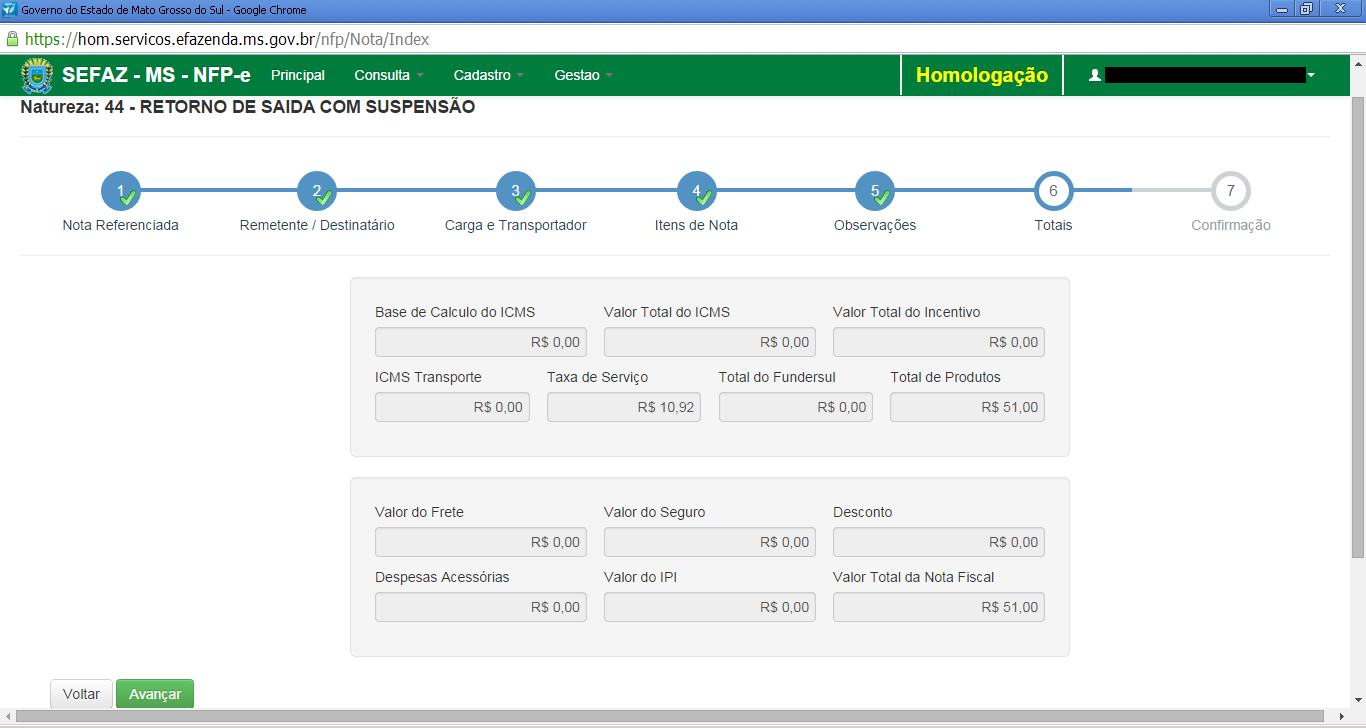Click the Valor Total do ICMS field

[710, 342]
